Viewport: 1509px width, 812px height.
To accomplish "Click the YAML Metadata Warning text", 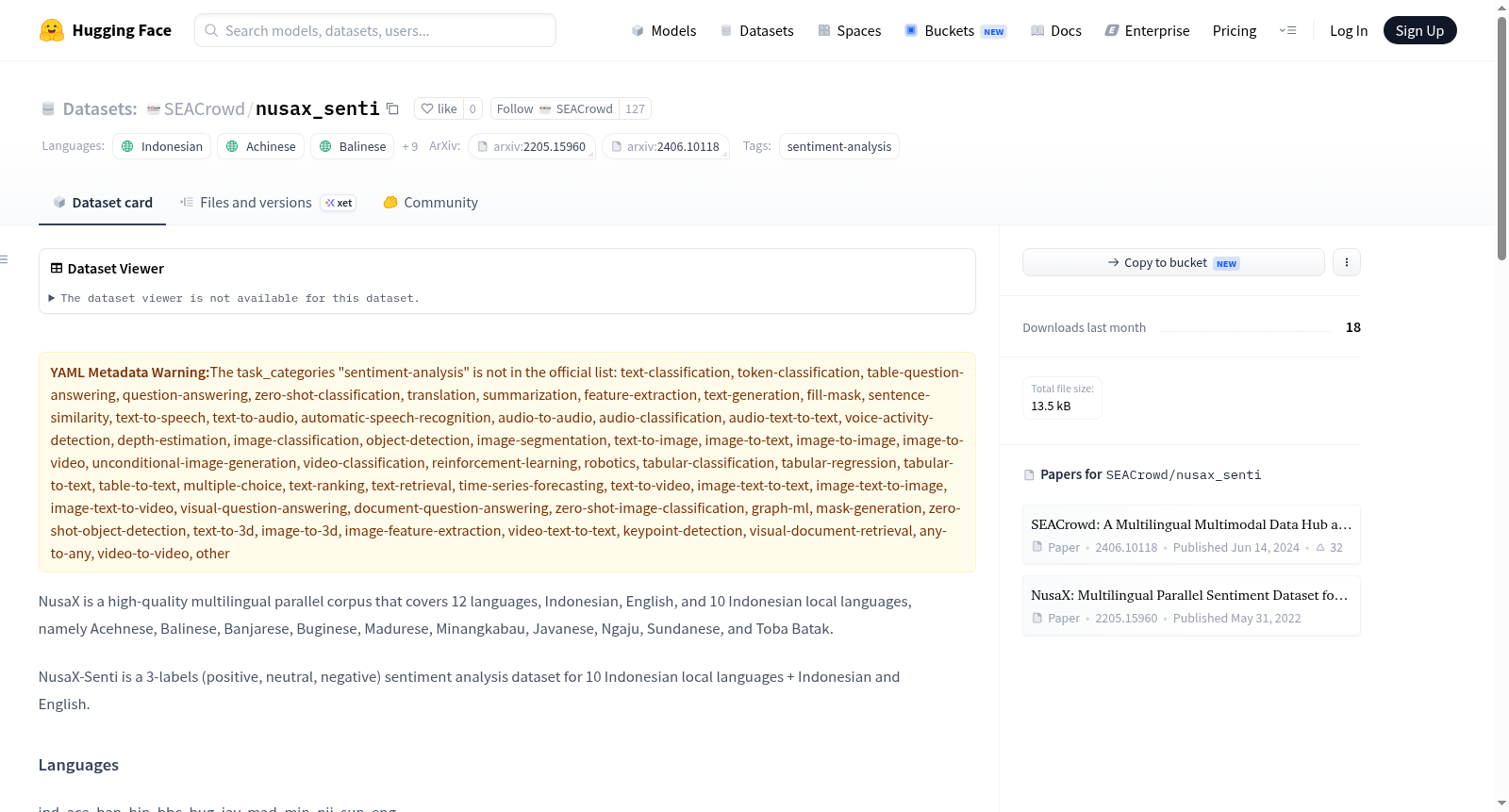I will (x=130, y=373).
